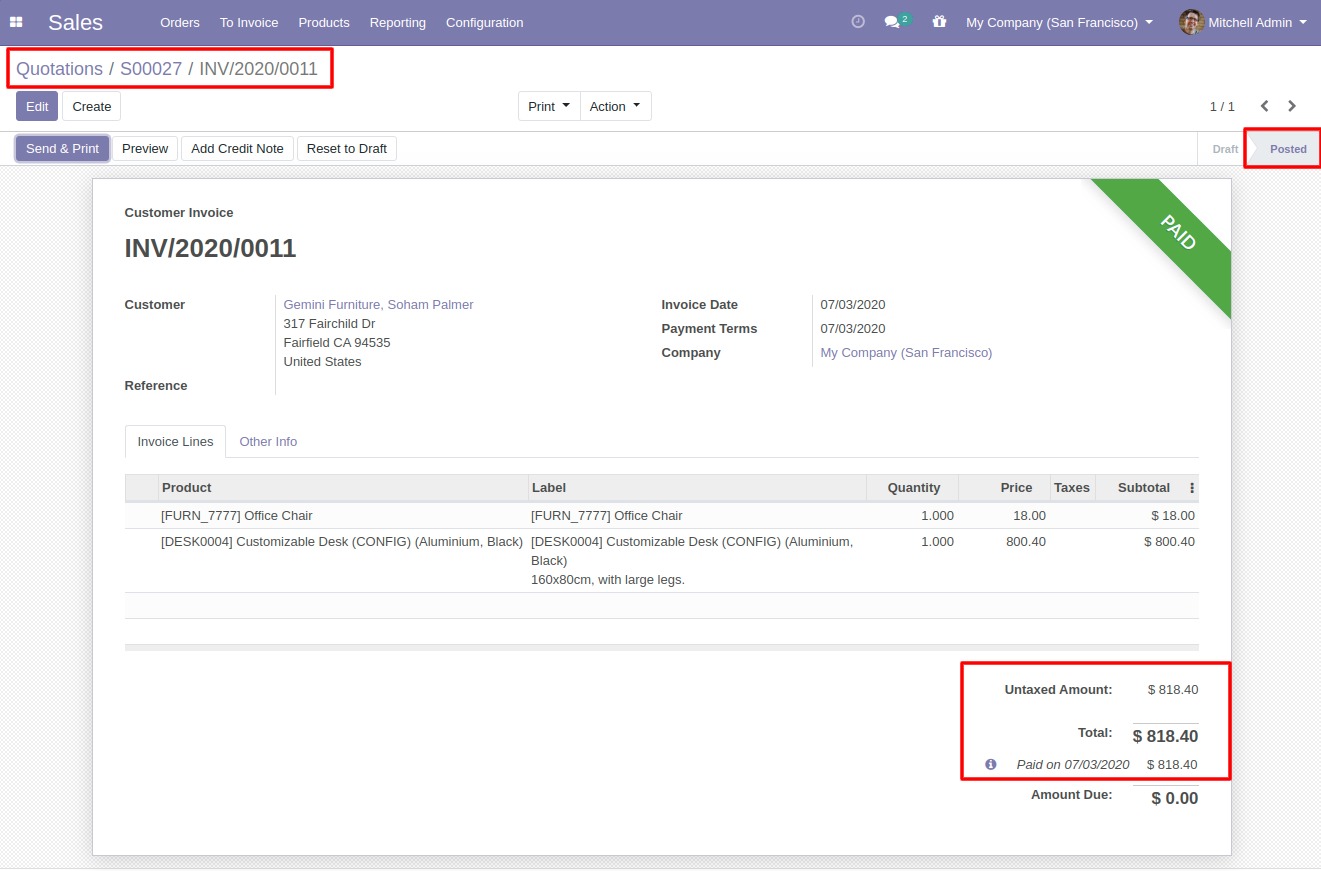Open the apps grid menu icon
Viewport: 1321px width, 871px height.
coord(16,22)
